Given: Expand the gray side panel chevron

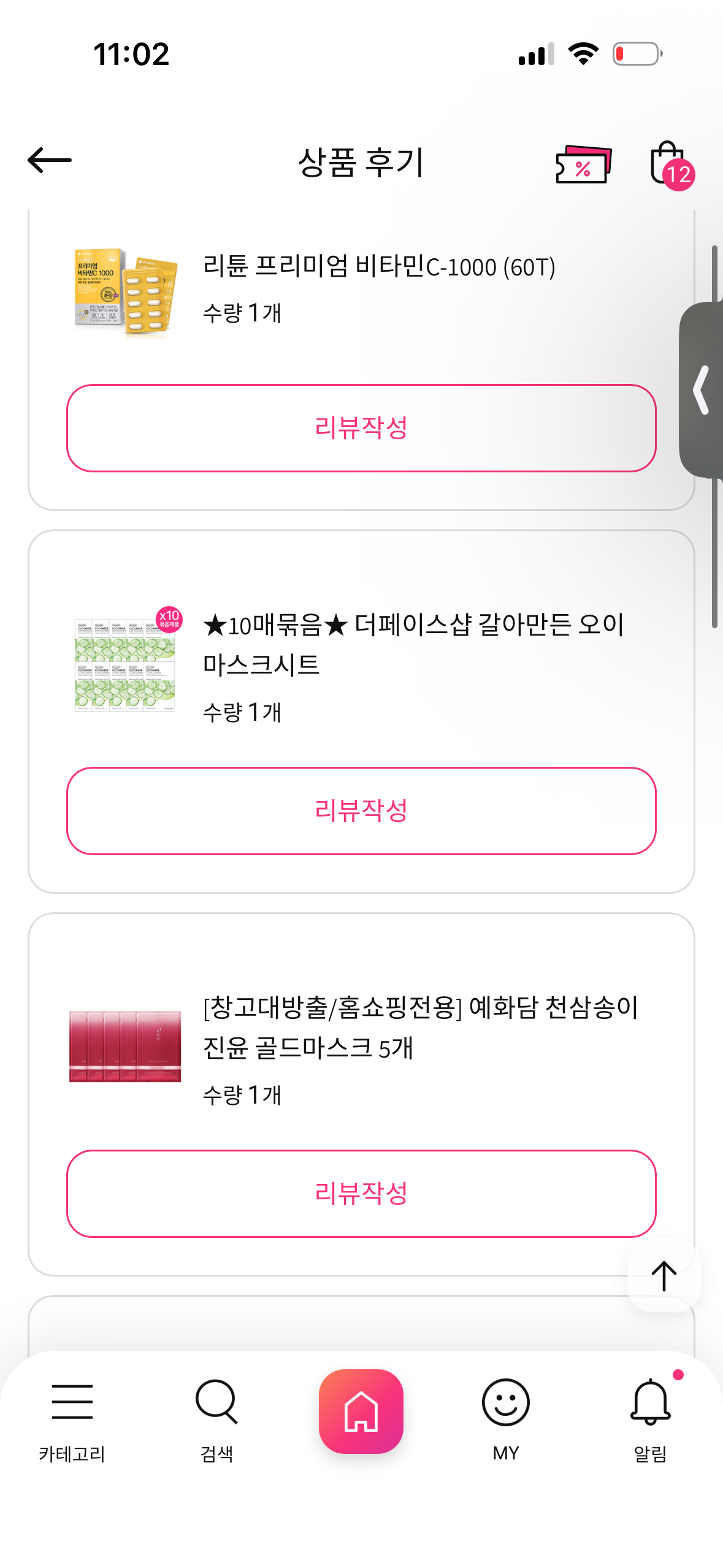Looking at the screenshot, I should pyautogui.click(x=702, y=390).
